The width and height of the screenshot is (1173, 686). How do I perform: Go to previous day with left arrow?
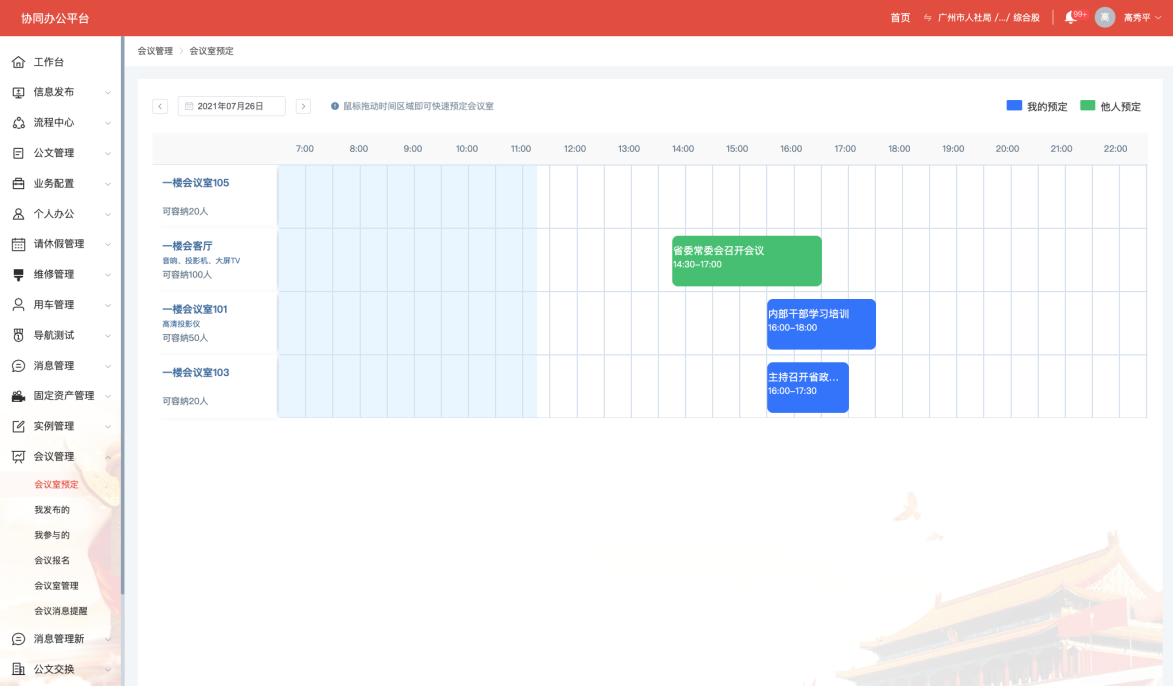point(160,106)
